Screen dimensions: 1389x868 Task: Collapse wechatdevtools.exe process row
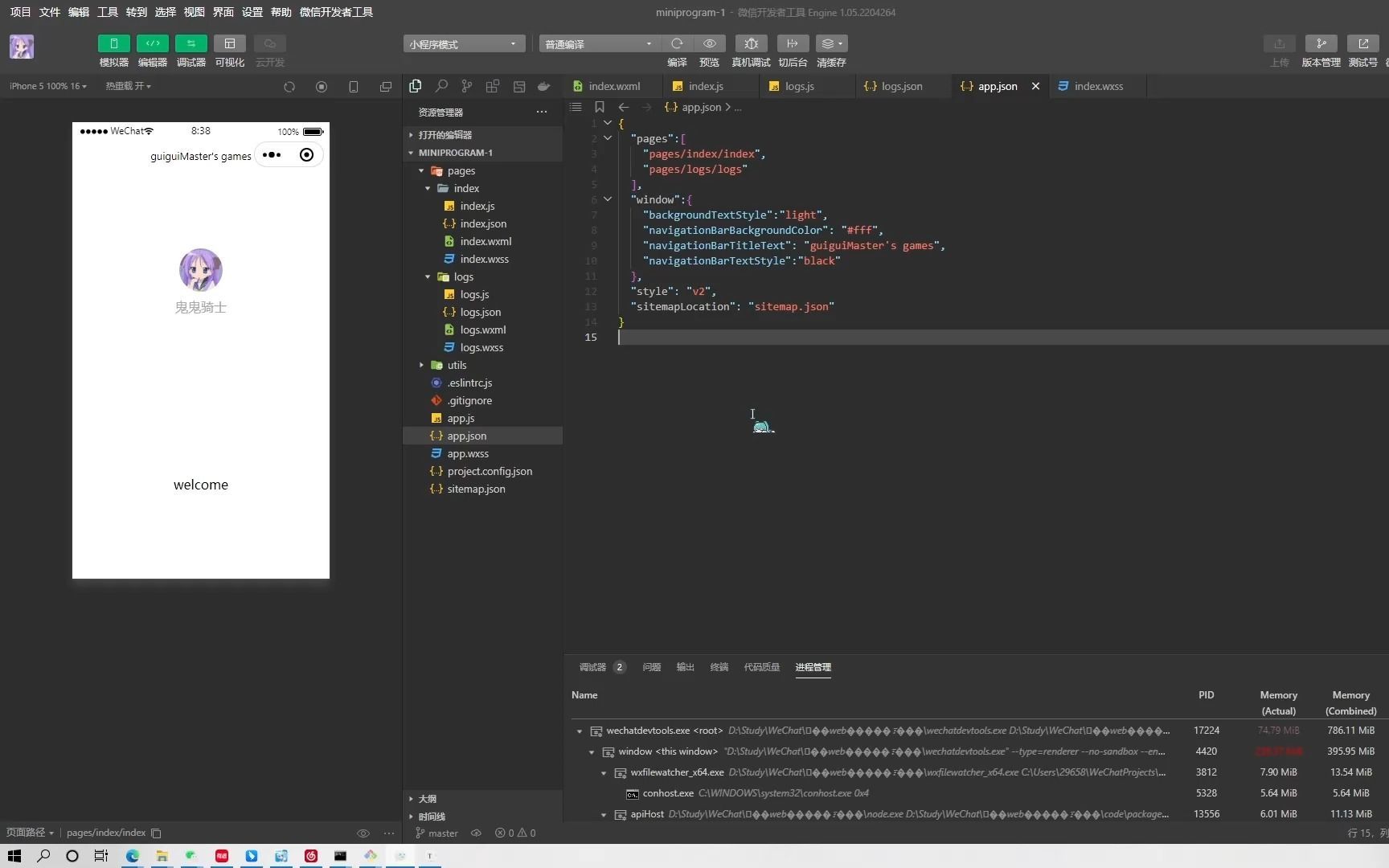[580, 731]
